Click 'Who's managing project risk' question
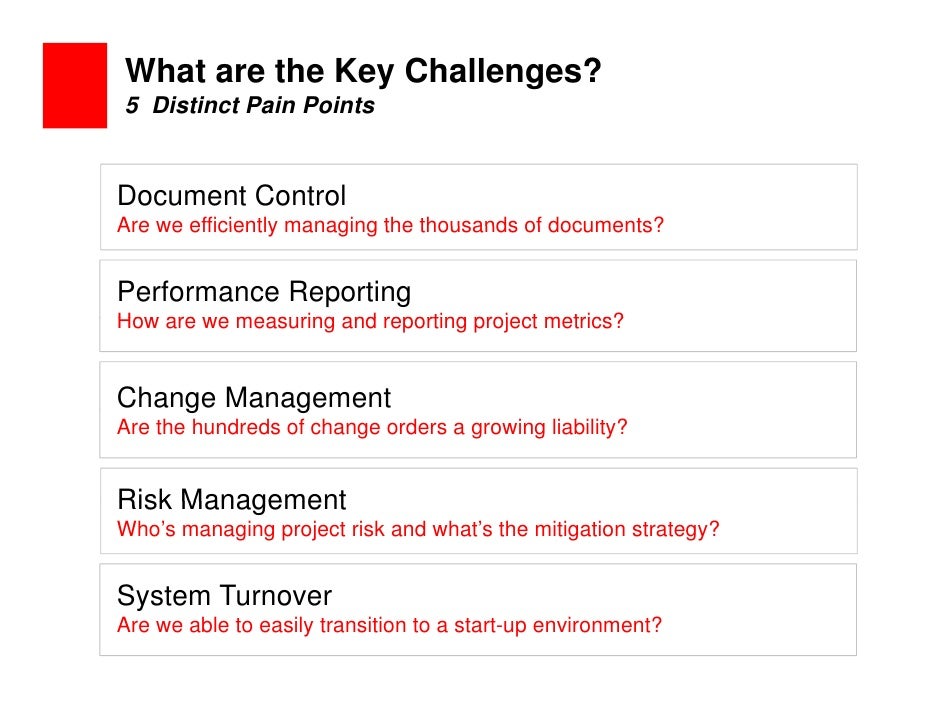This screenshot has width=942, height=728. pos(418,529)
